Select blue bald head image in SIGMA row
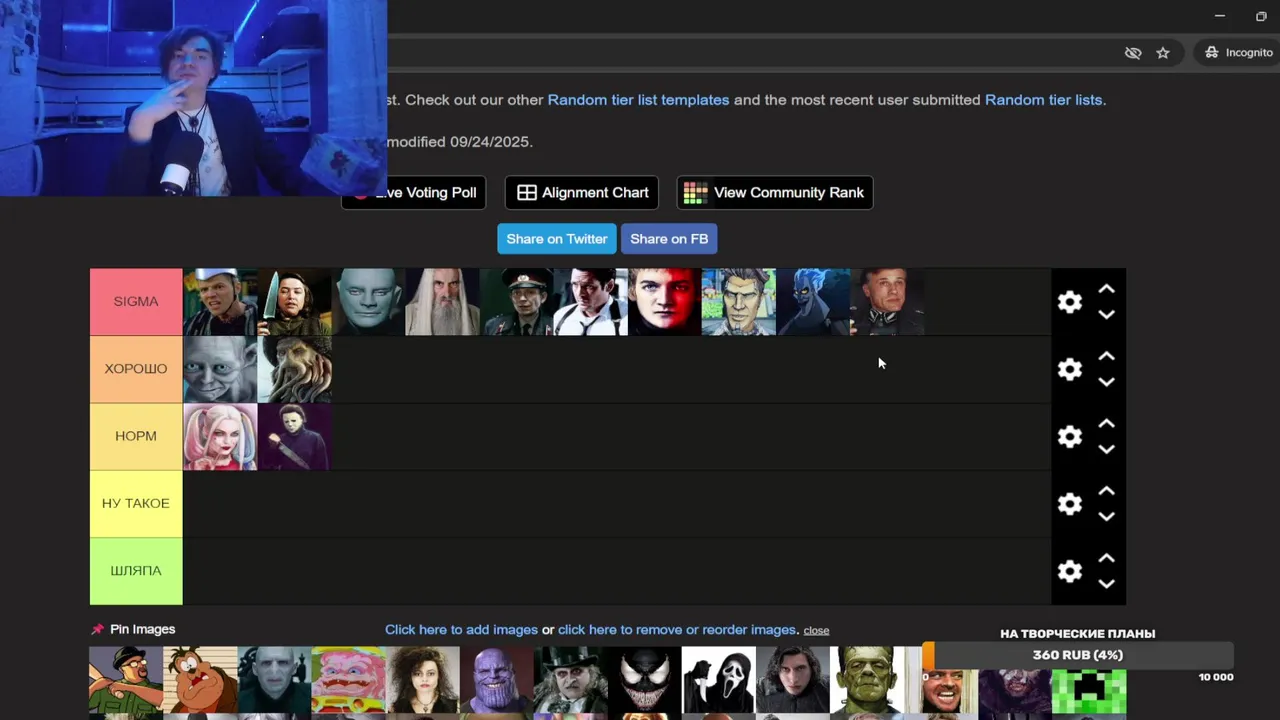 click(368, 302)
